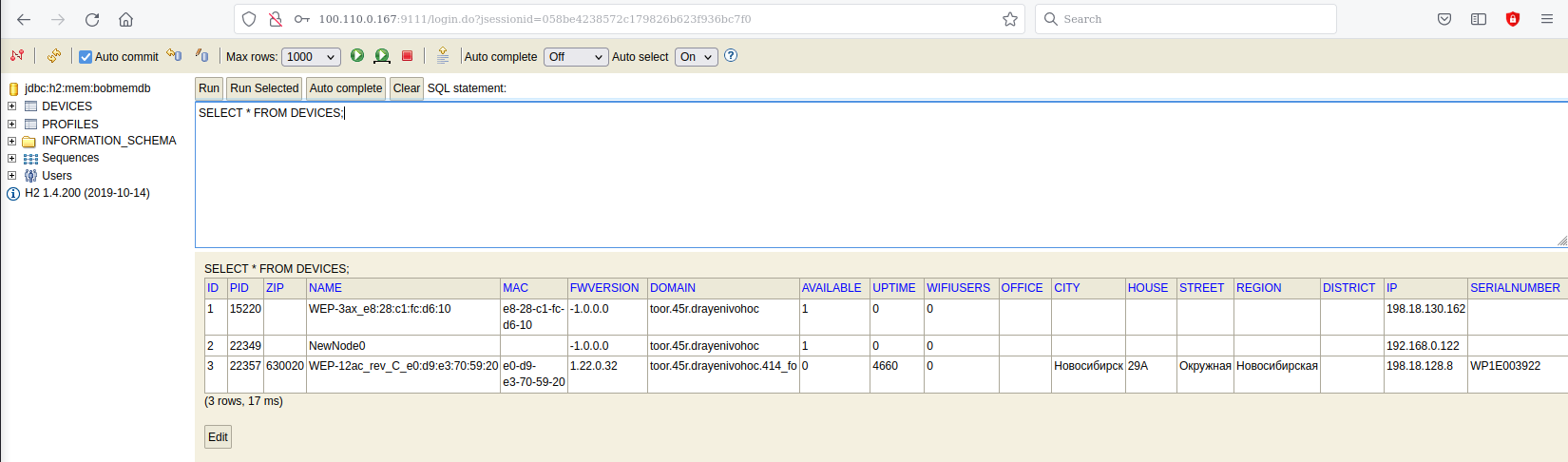Click the Commit icon
The height and width of the screenshot is (462, 1568).
point(202,56)
